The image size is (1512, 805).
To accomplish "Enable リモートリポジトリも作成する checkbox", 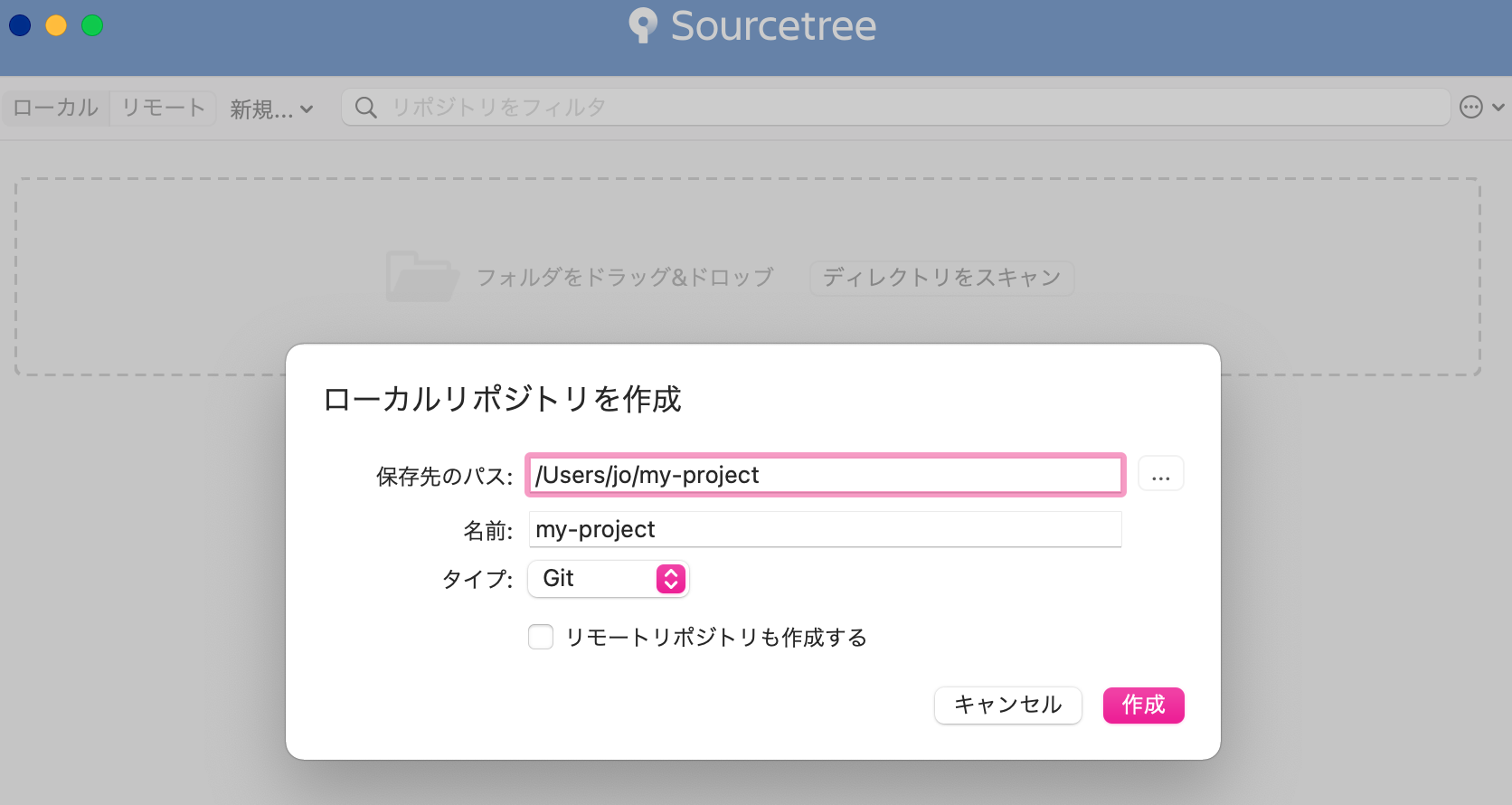I will [540, 637].
